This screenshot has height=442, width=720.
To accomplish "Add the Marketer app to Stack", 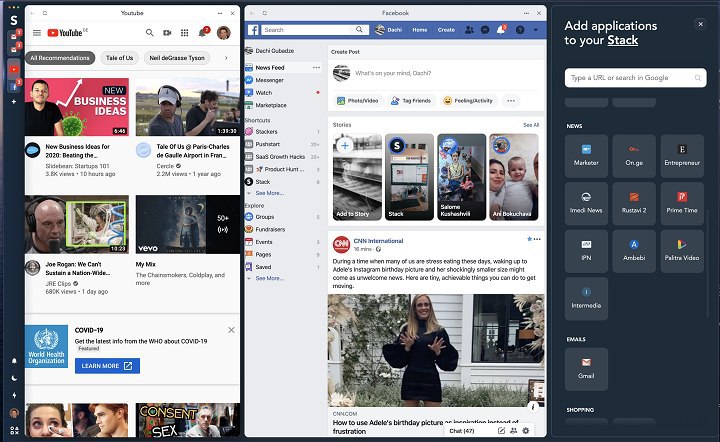I will pyautogui.click(x=586, y=156).
